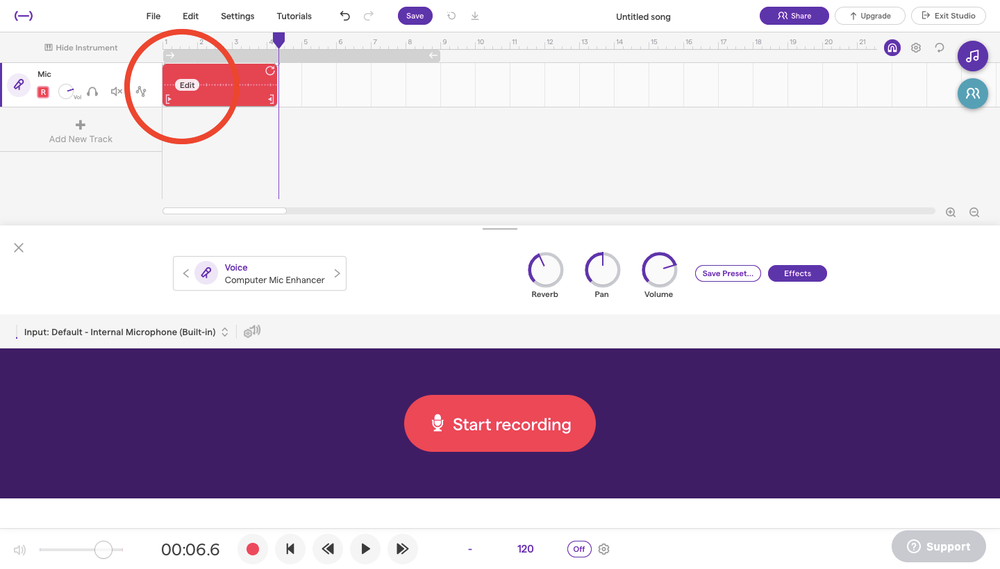Restore history with the revert icon
The width and height of the screenshot is (1000, 569).
coord(452,16)
